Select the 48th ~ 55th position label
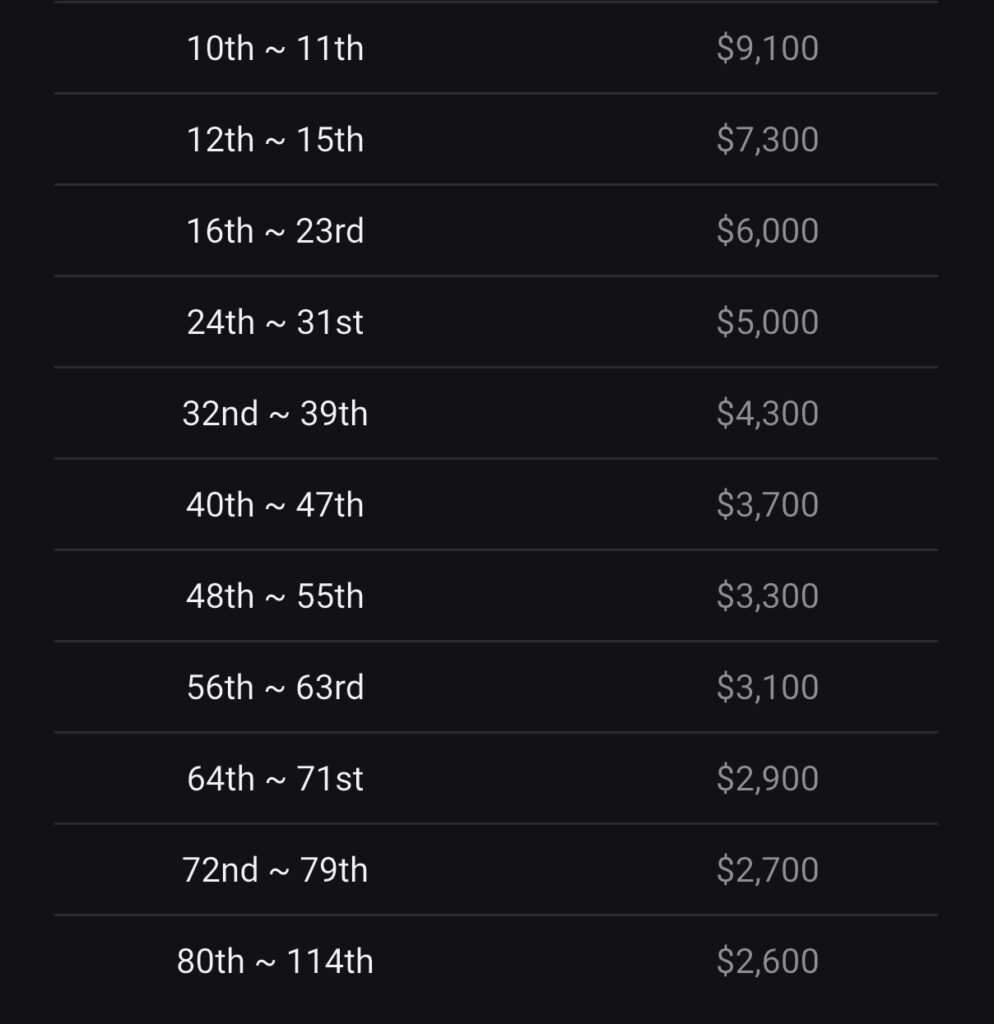This screenshot has height=1024, width=994. tap(275, 596)
